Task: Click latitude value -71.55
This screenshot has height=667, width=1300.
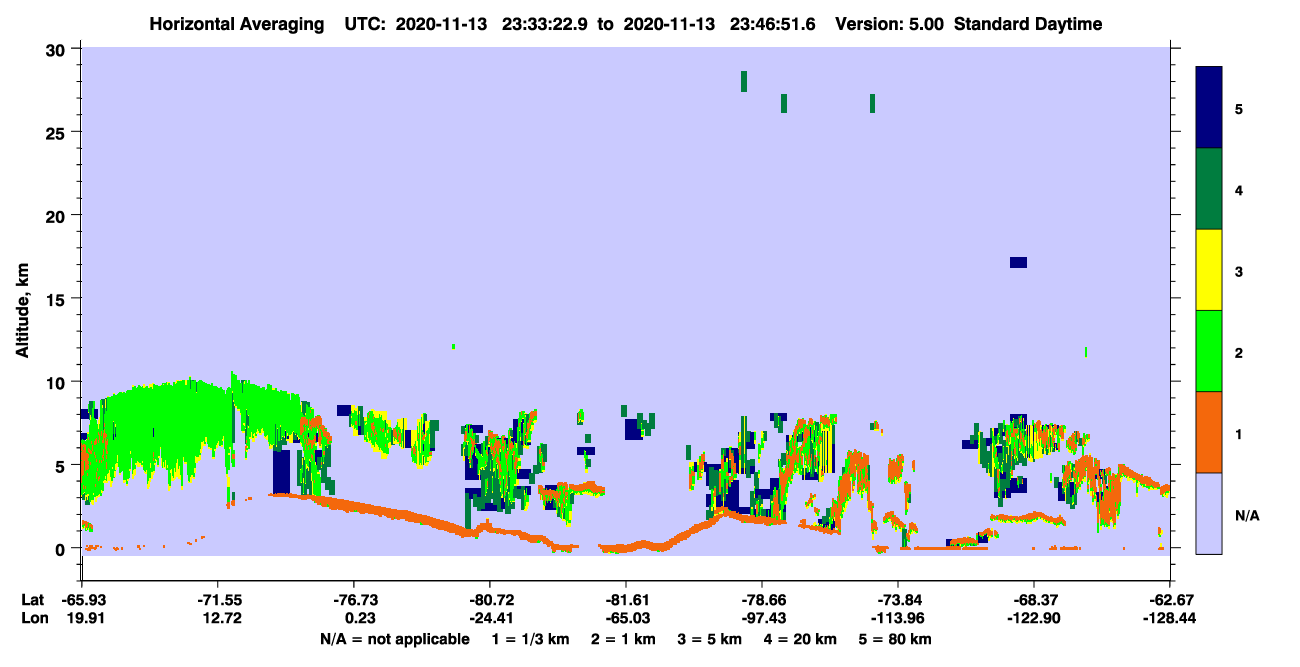Action: tap(218, 599)
